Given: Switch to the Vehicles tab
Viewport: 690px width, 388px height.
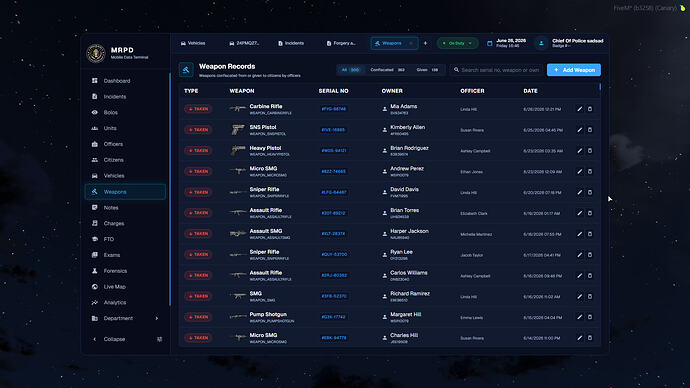Looking at the screenshot, I should pyautogui.click(x=193, y=43).
